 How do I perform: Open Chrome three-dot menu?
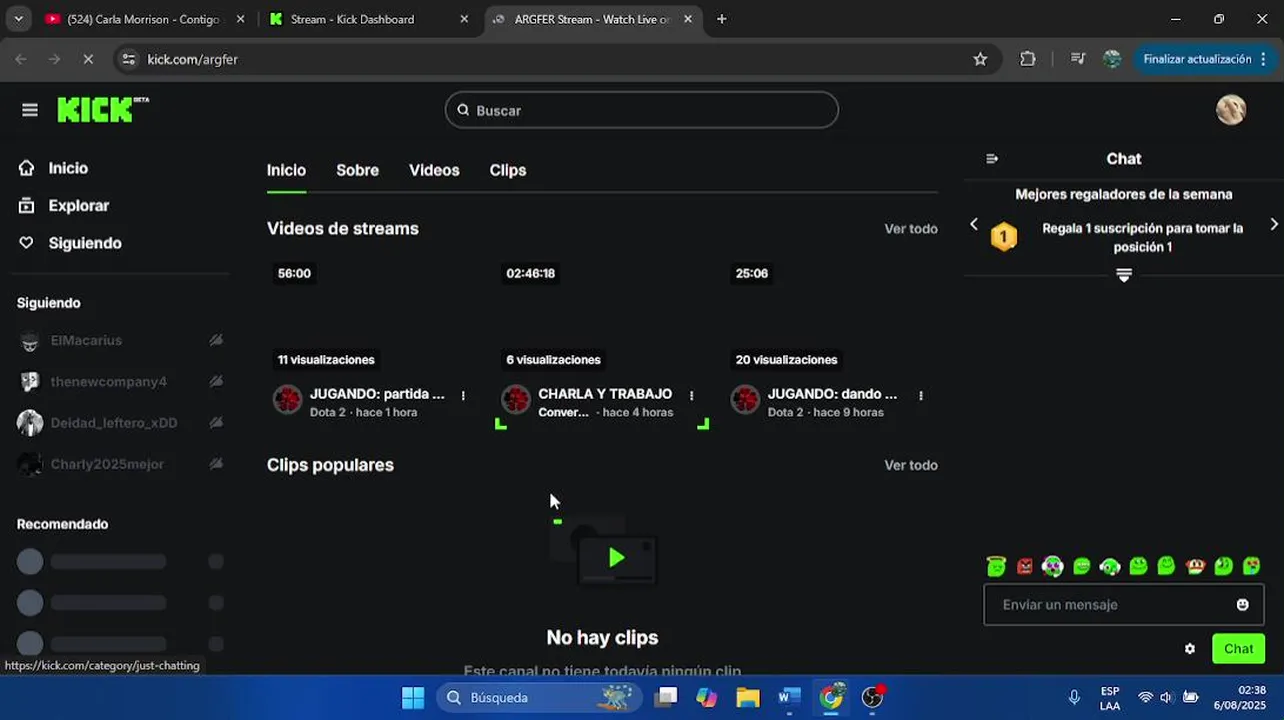(1264, 59)
